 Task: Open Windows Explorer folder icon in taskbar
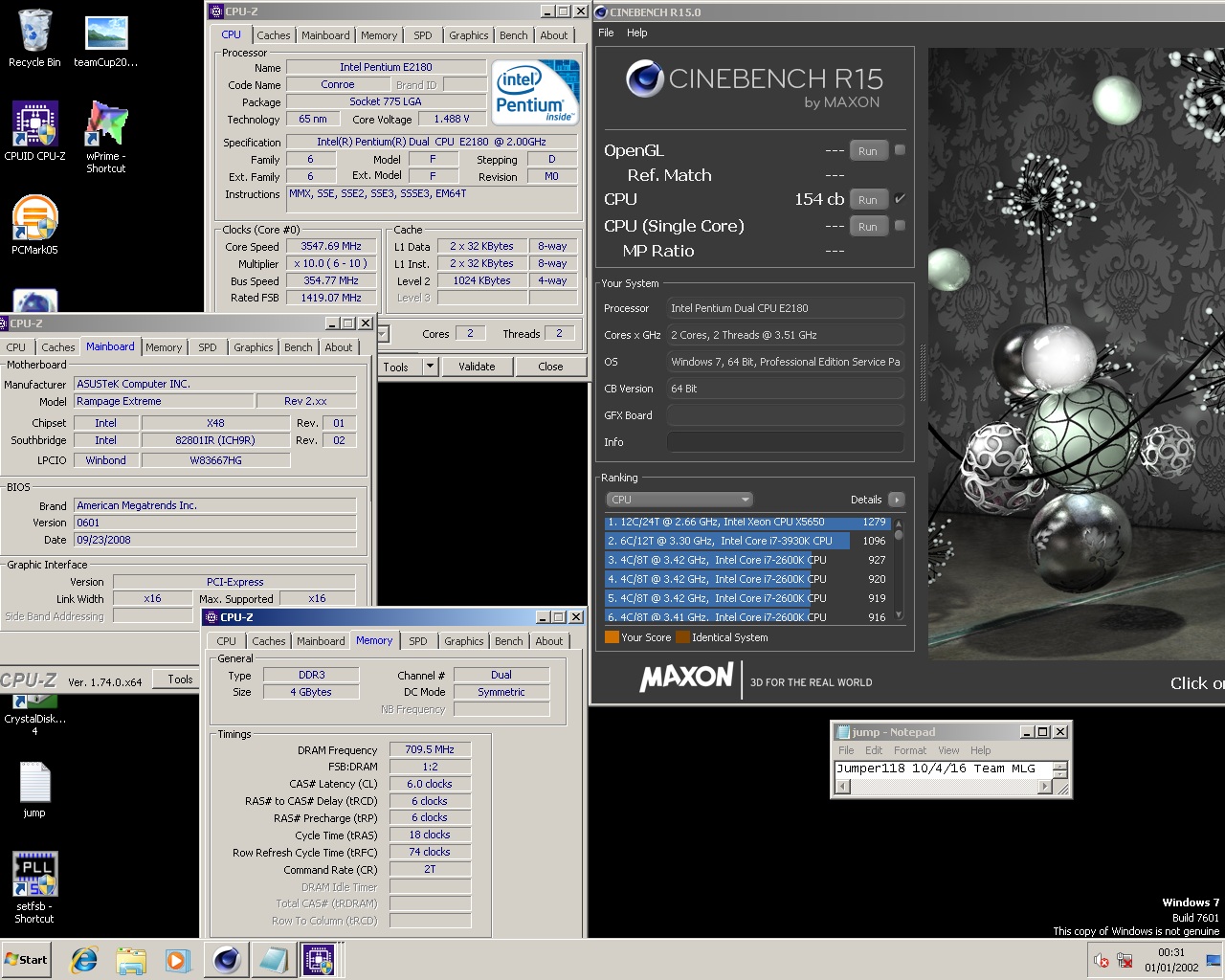pyautogui.click(x=131, y=960)
